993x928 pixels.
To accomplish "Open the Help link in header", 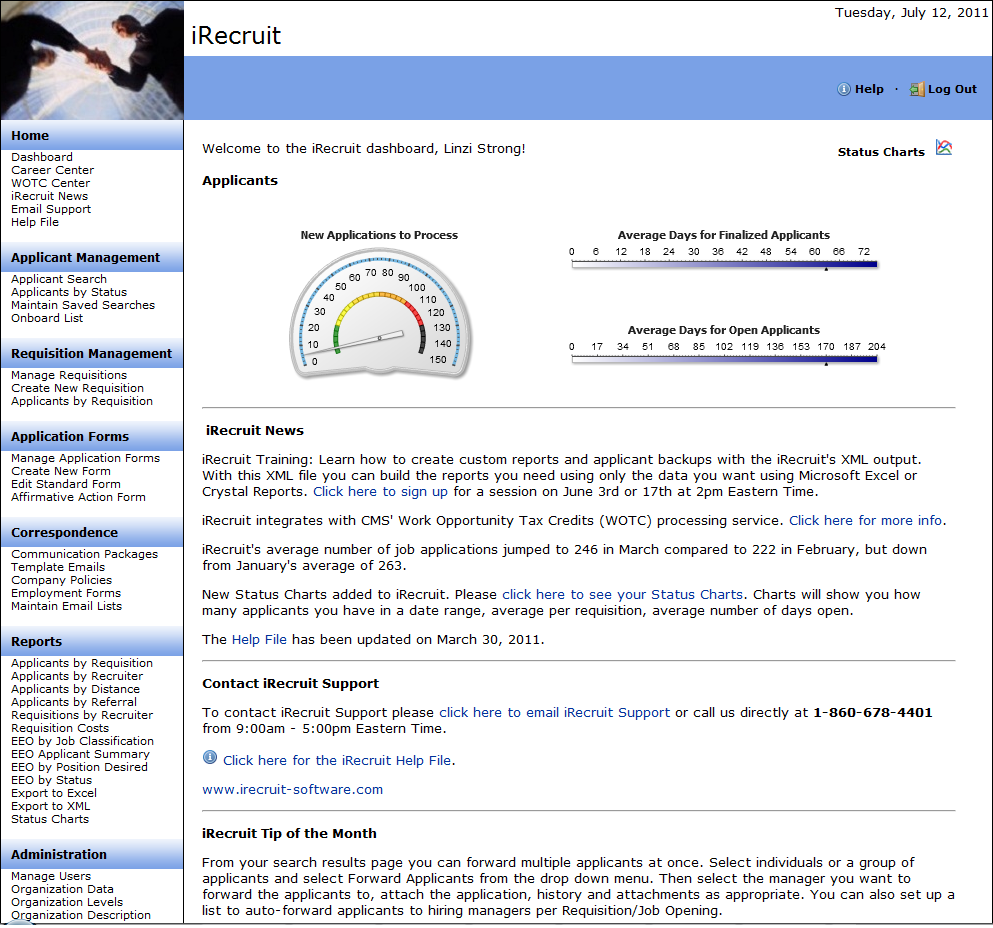I will (x=869, y=89).
